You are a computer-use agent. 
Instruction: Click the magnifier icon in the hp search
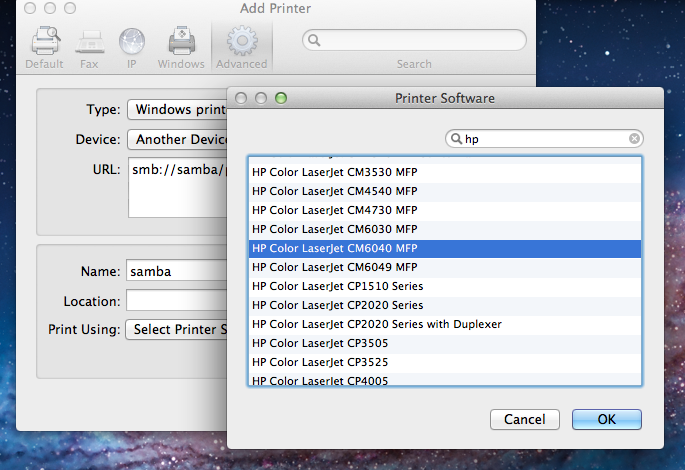tap(456, 138)
